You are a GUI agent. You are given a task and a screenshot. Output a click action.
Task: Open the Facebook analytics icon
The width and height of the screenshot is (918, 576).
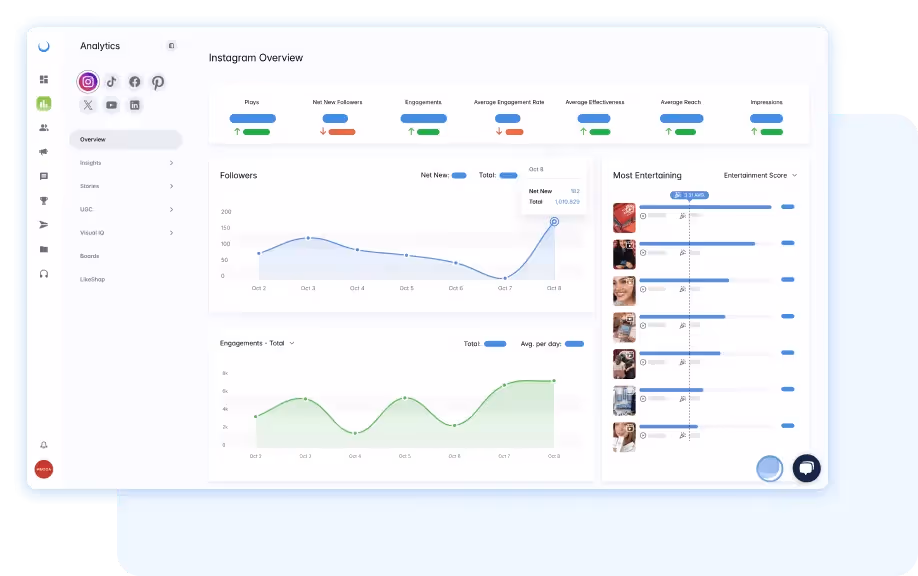pos(135,80)
